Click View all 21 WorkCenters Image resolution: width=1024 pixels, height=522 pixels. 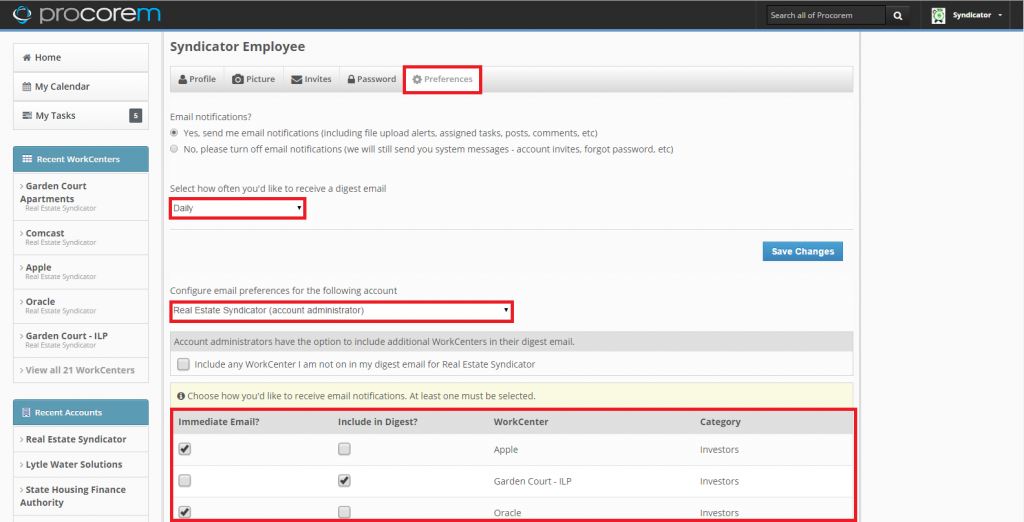pos(81,370)
